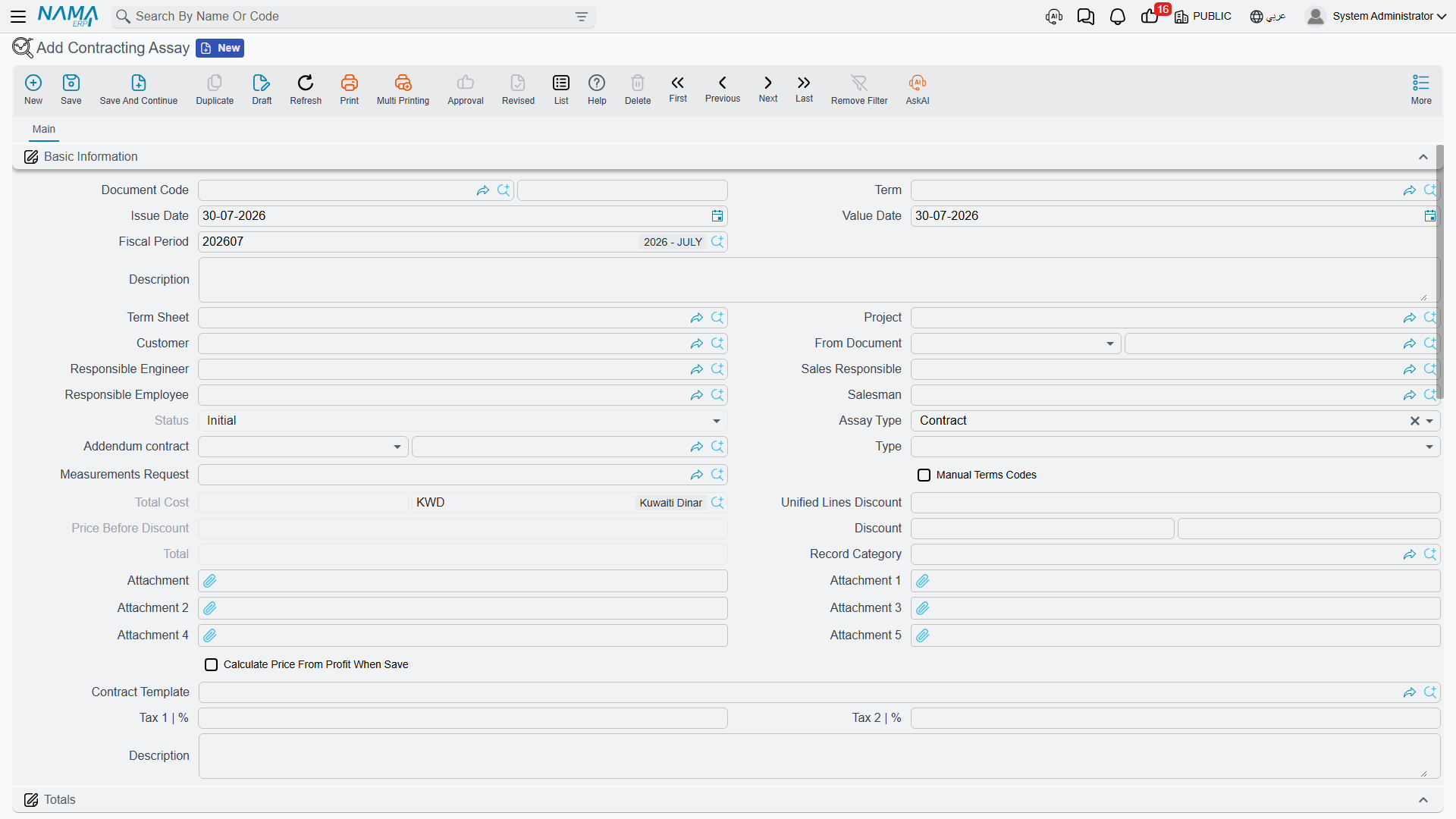
Task: Click the Unified Lines Discount field
Action: tap(1175, 503)
